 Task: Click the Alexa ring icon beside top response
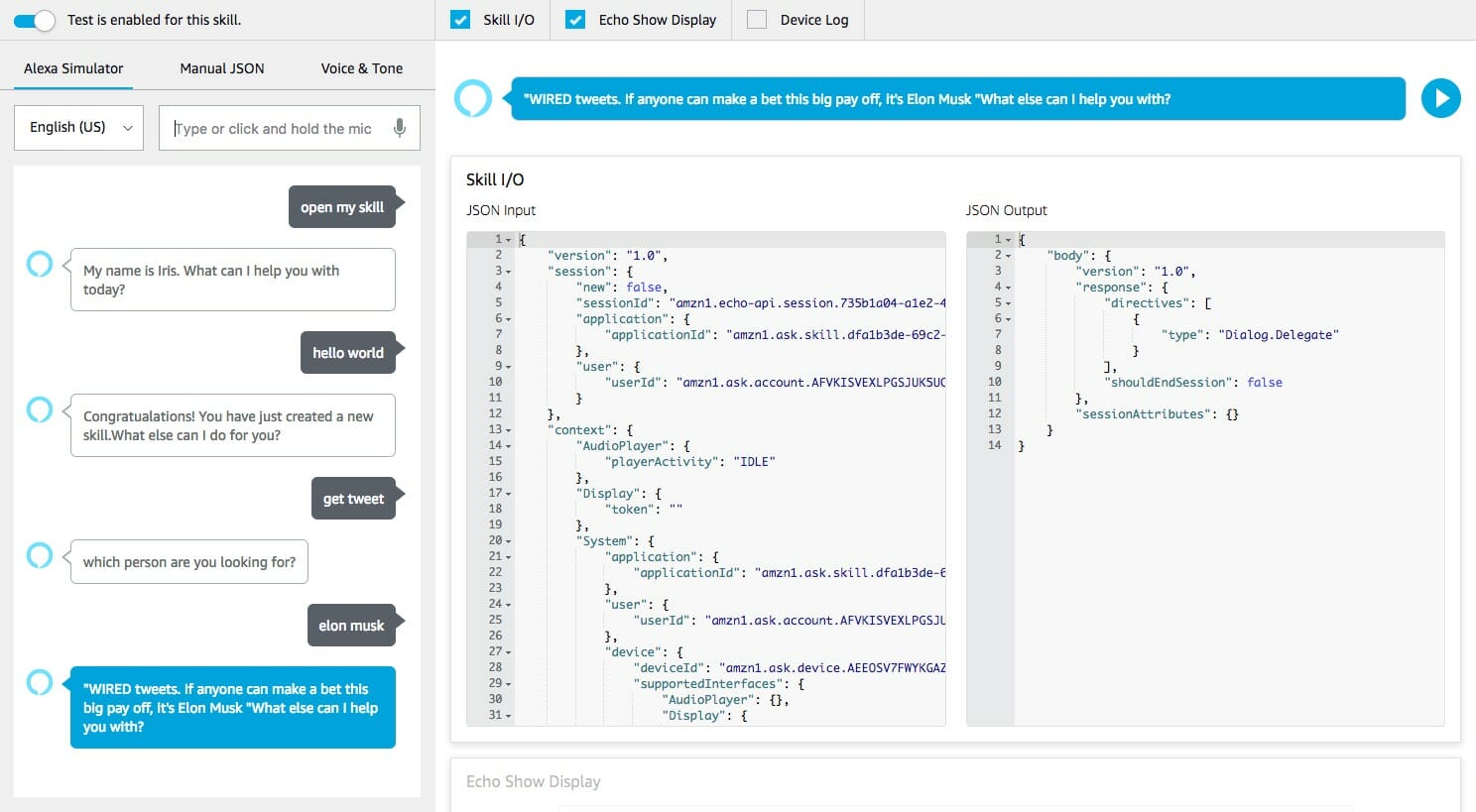pyautogui.click(x=473, y=98)
